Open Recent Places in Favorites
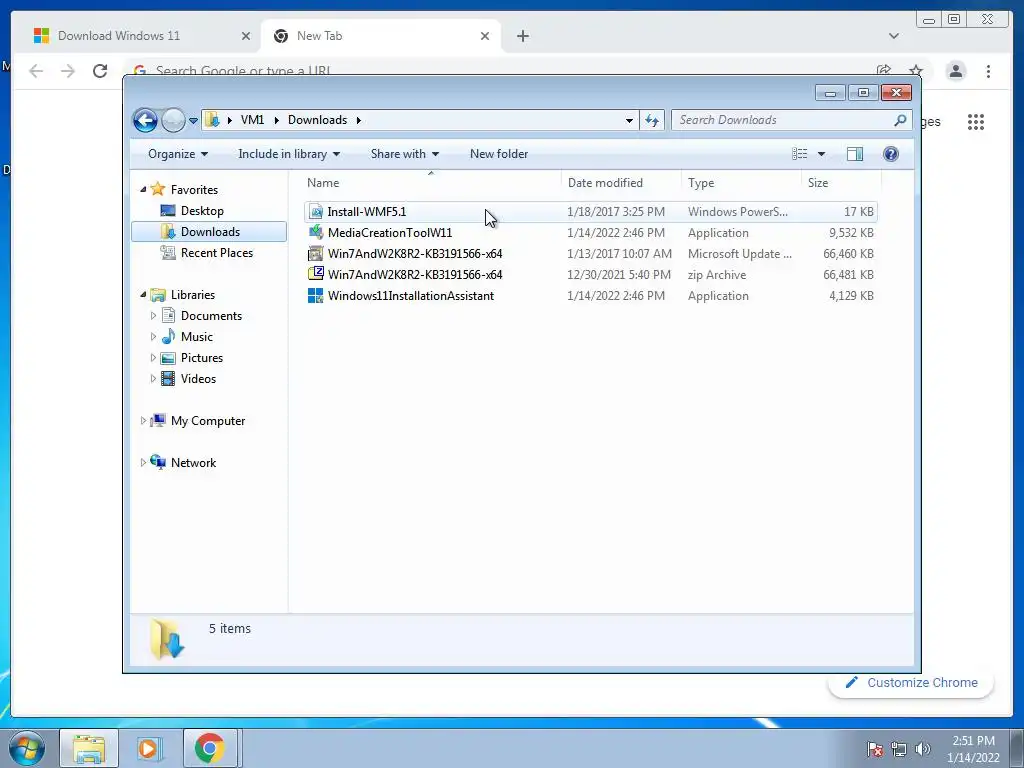This screenshot has width=1024, height=768. pos(216,253)
